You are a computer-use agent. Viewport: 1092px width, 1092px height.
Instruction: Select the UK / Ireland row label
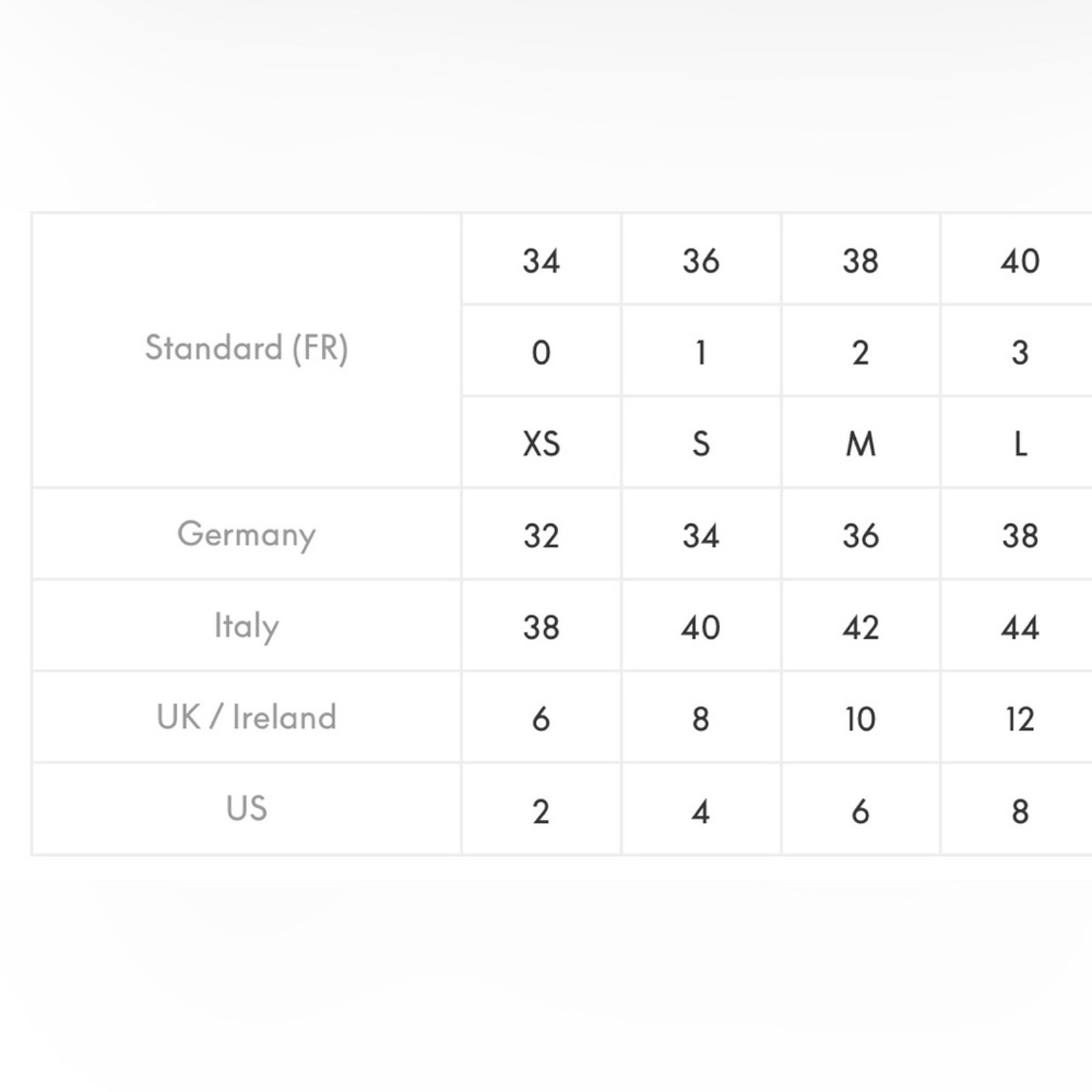coord(246,717)
